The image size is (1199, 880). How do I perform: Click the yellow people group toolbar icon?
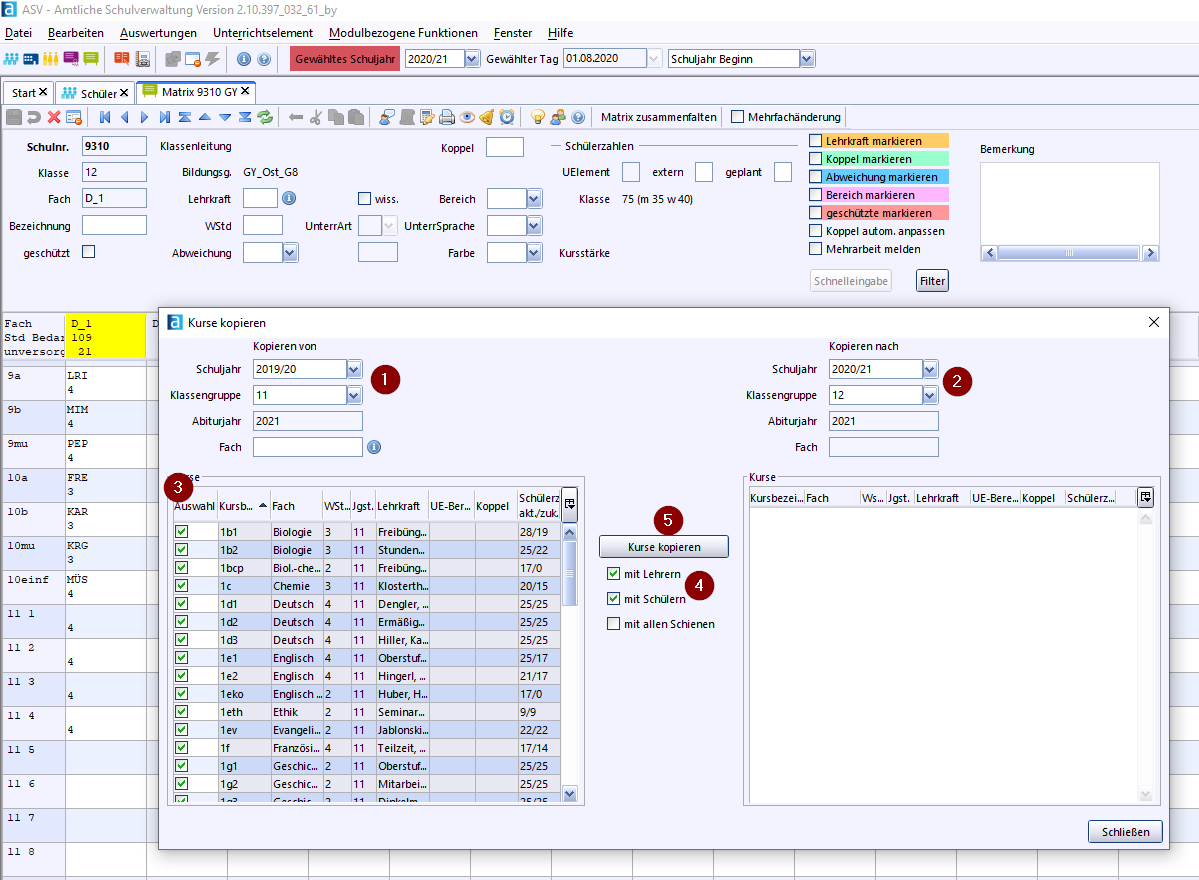coord(50,59)
